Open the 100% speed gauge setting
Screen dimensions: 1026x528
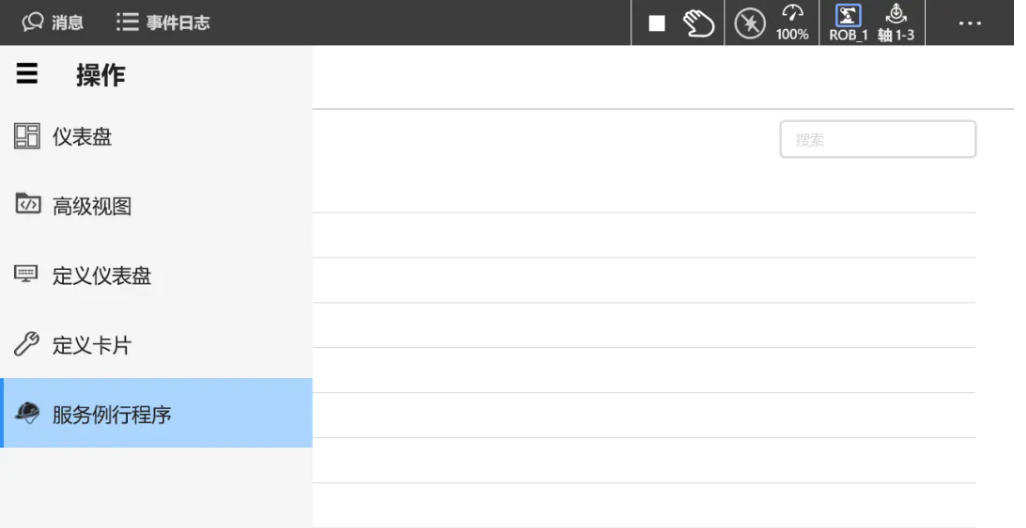tap(792, 22)
